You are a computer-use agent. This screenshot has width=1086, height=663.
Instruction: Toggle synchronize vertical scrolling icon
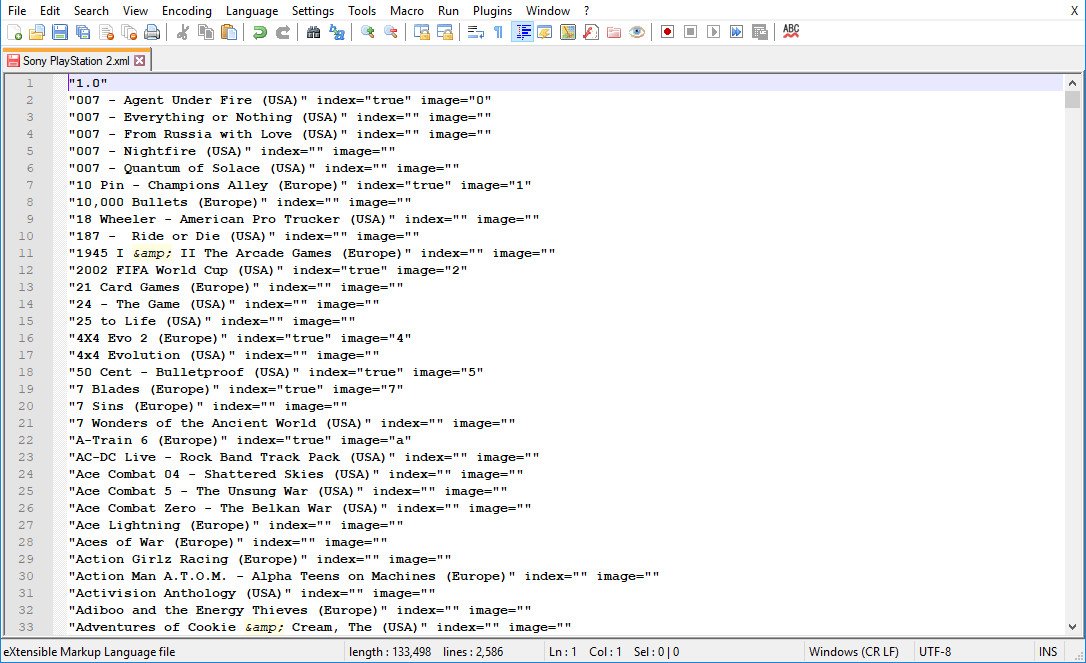422,32
